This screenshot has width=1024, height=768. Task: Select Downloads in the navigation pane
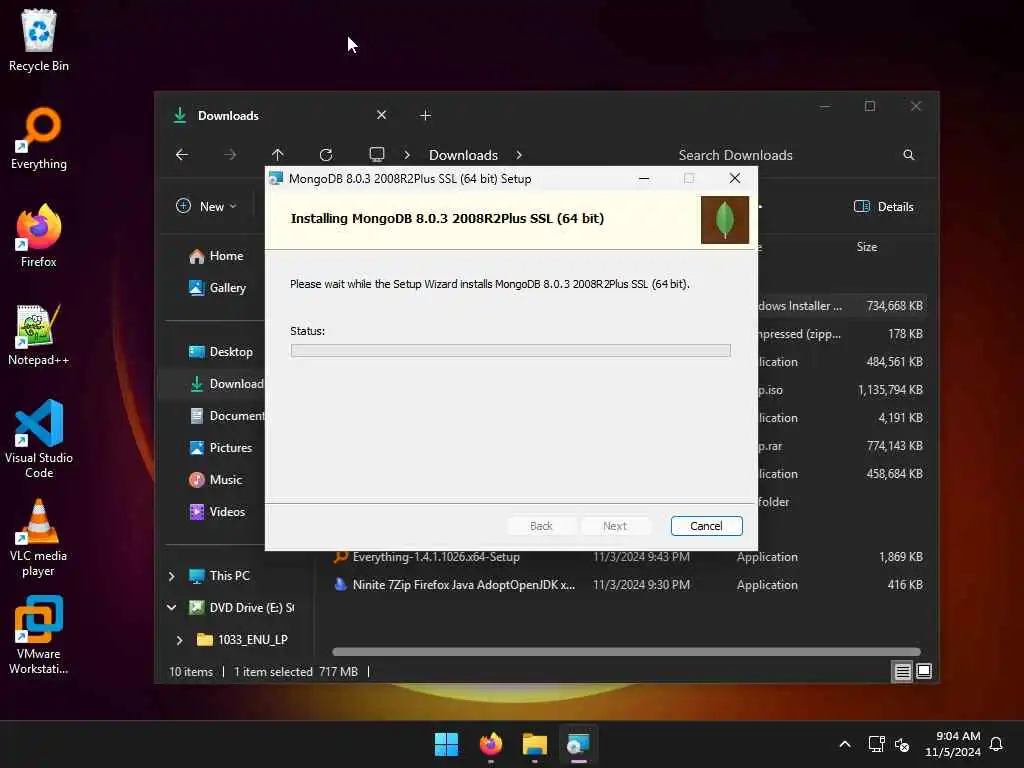click(226, 384)
